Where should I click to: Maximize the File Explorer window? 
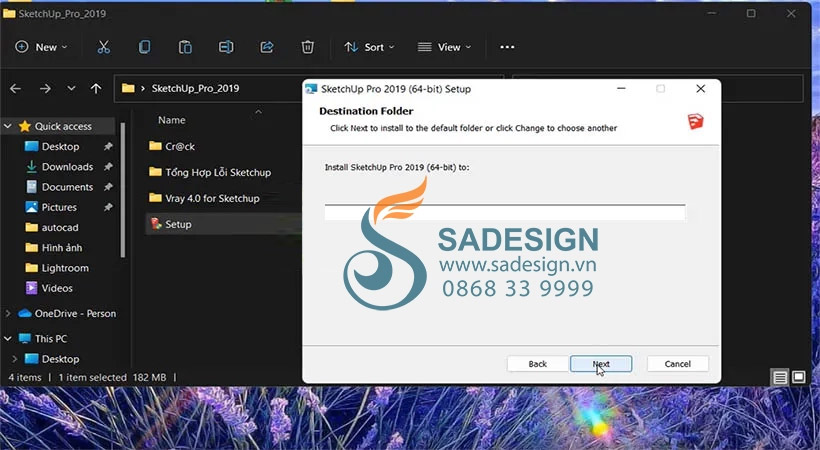pyautogui.click(x=751, y=14)
